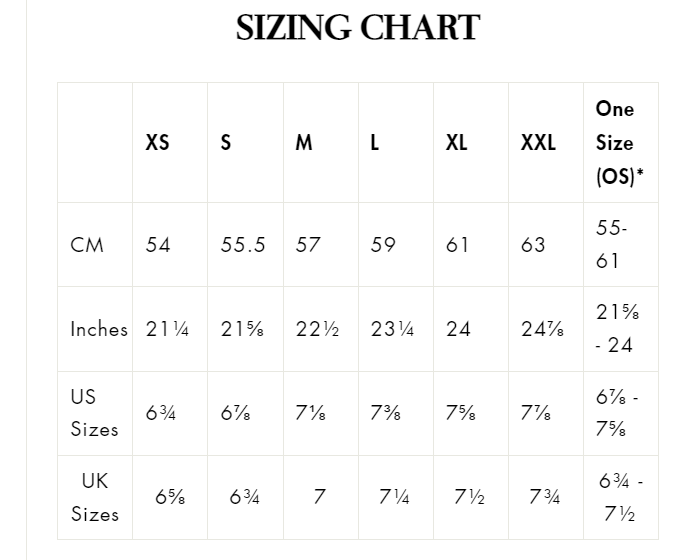Click the S size column header
Image resolution: width=673 pixels, height=560 pixels.
click(x=226, y=142)
